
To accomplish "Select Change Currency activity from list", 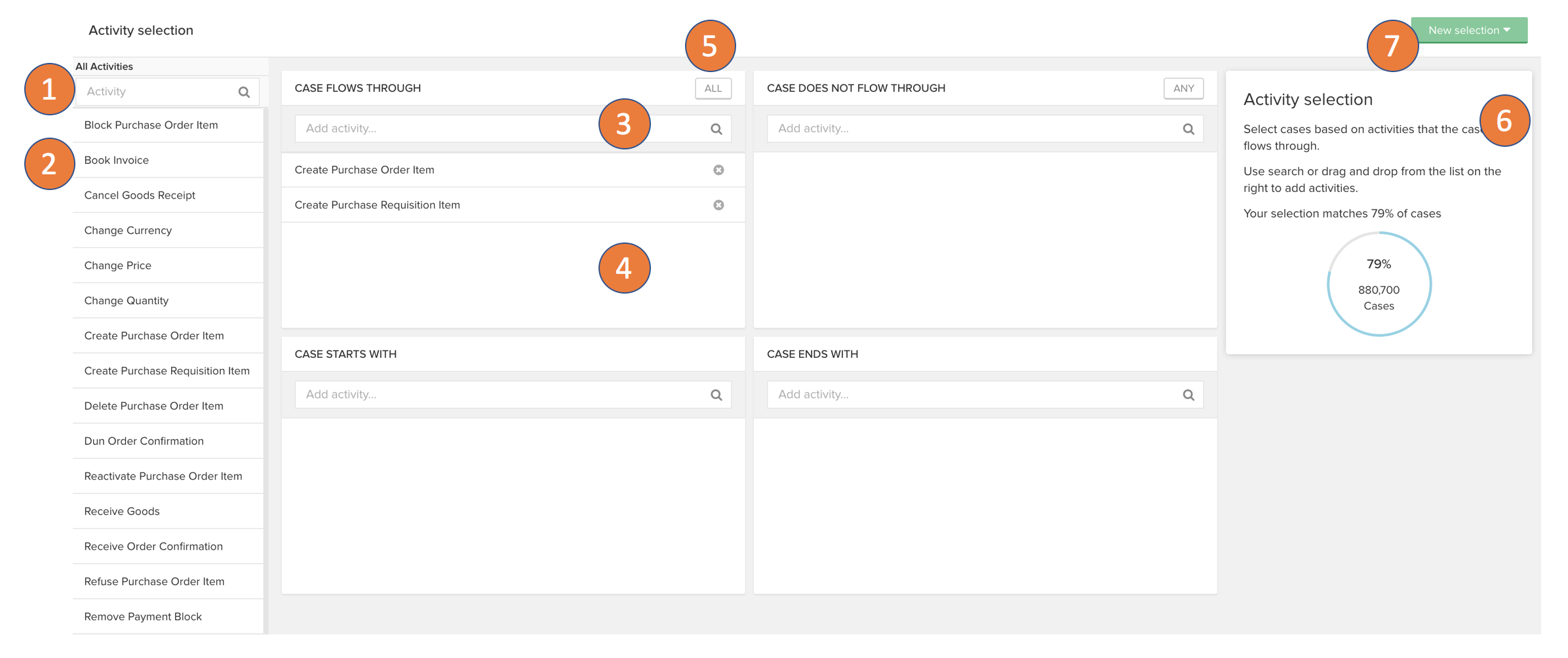I will 128,231.
